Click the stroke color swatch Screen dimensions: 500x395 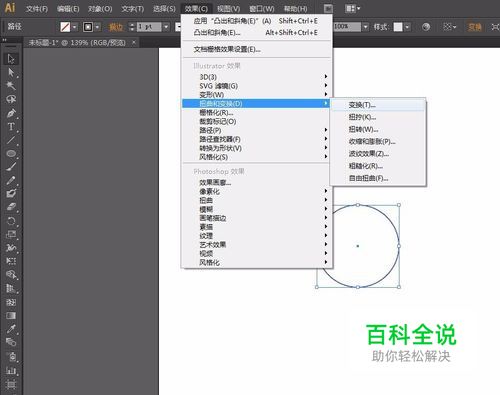[88, 27]
